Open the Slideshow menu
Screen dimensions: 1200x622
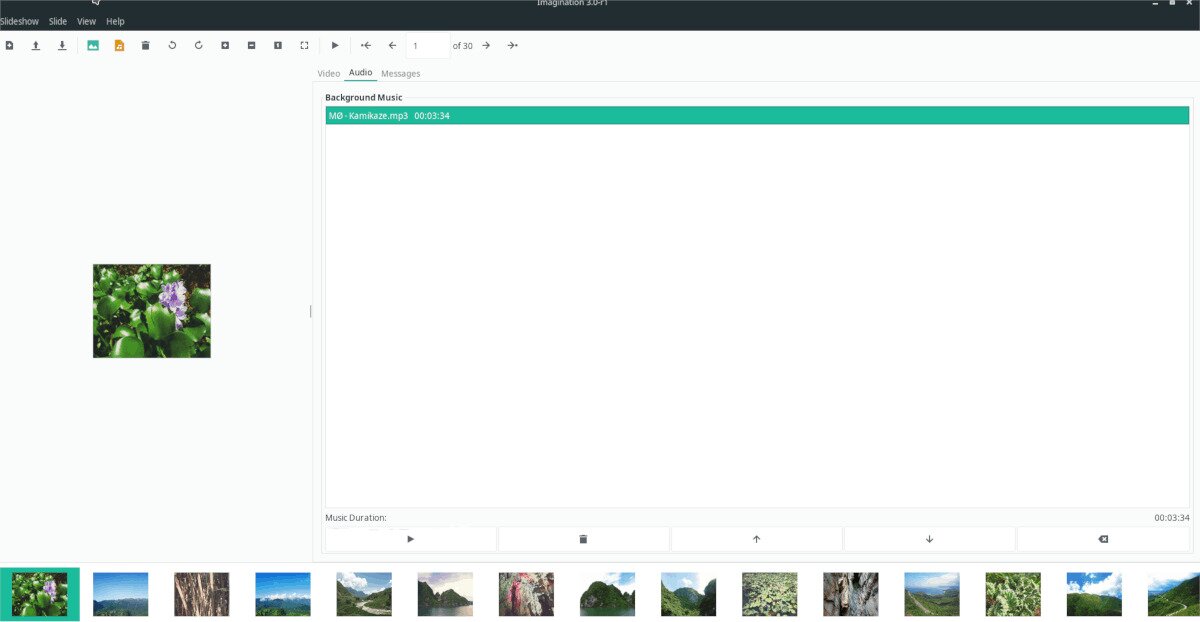point(19,21)
